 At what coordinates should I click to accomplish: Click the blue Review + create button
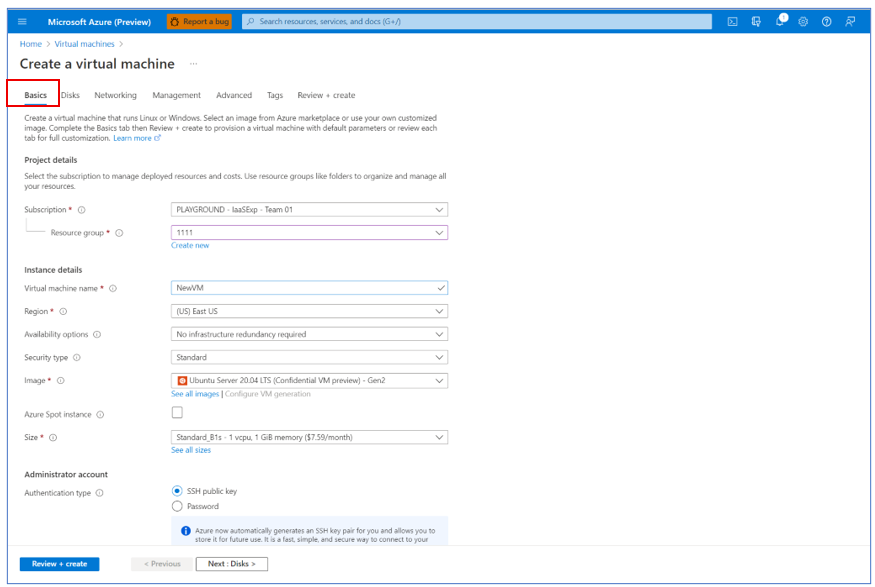(60, 564)
